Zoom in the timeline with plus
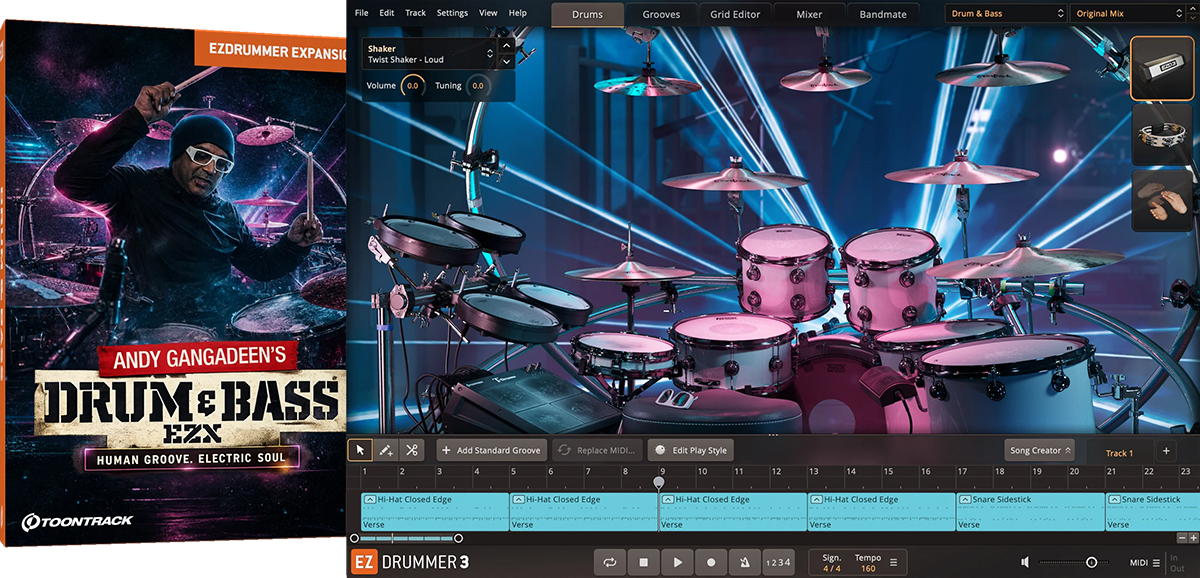 point(1193,538)
